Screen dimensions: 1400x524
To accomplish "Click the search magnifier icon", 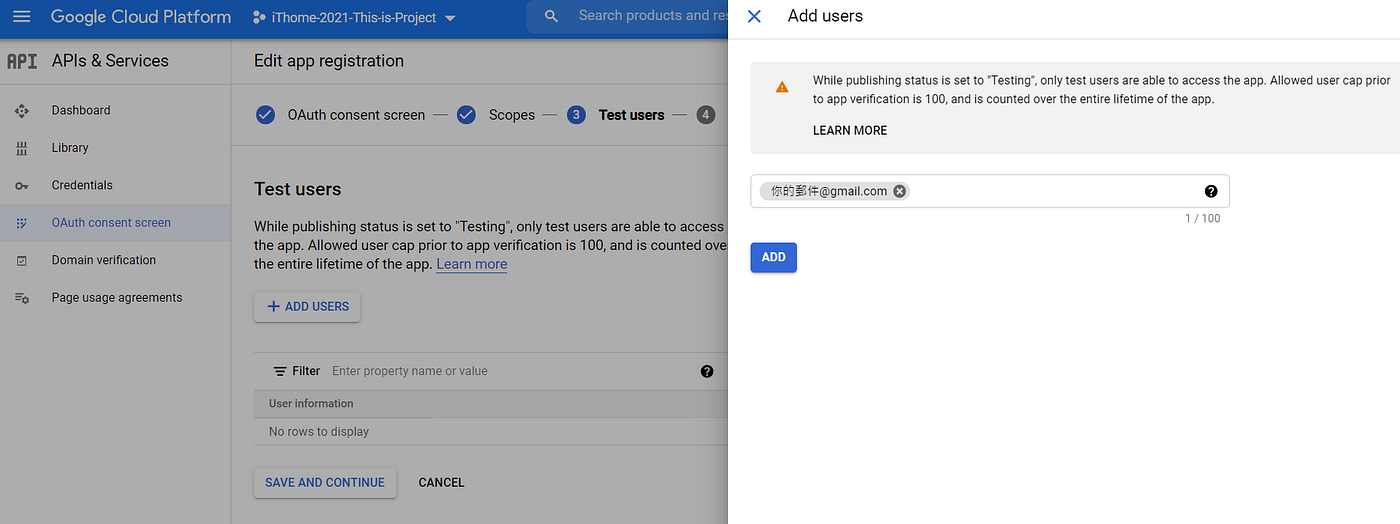I will coord(551,17).
